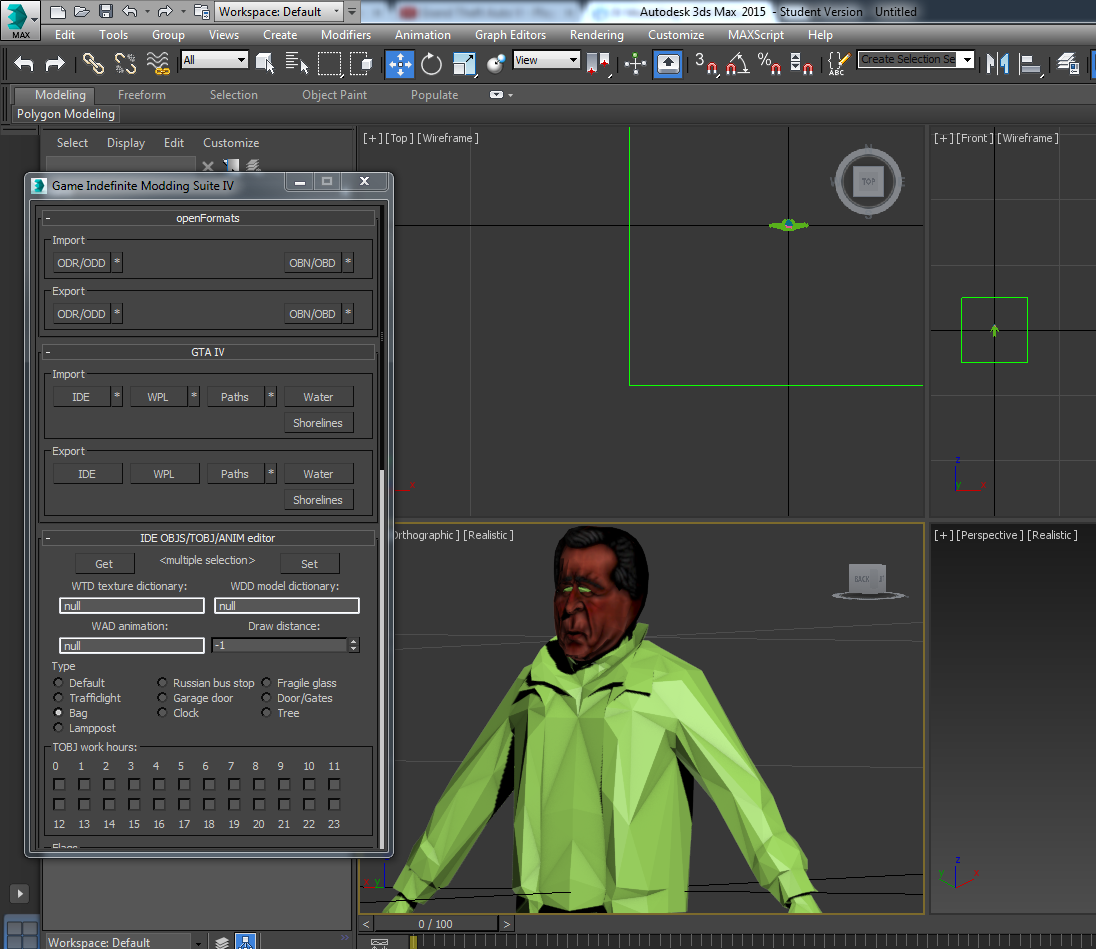Screen dimensions: 1096x949
Task: Click the Export OBN/OBD button
Action: tap(312, 314)
